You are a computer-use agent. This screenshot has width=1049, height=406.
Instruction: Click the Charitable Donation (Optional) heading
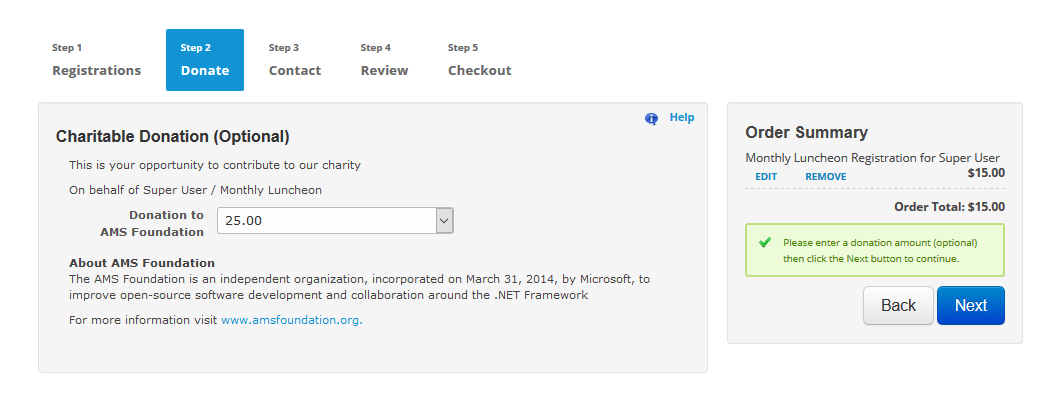pyautogui.click(x=173, y=136)
